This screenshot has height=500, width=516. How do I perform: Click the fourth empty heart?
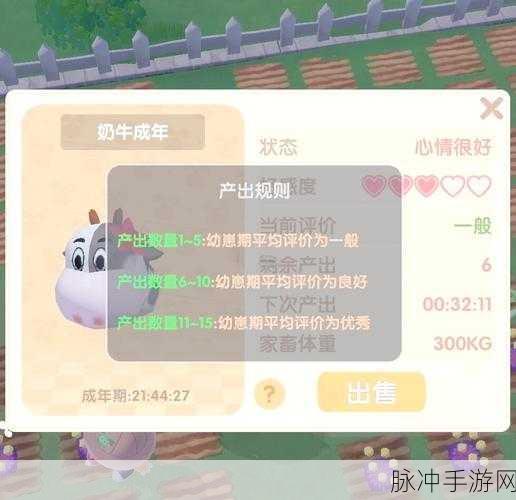[x=452, y=186]
